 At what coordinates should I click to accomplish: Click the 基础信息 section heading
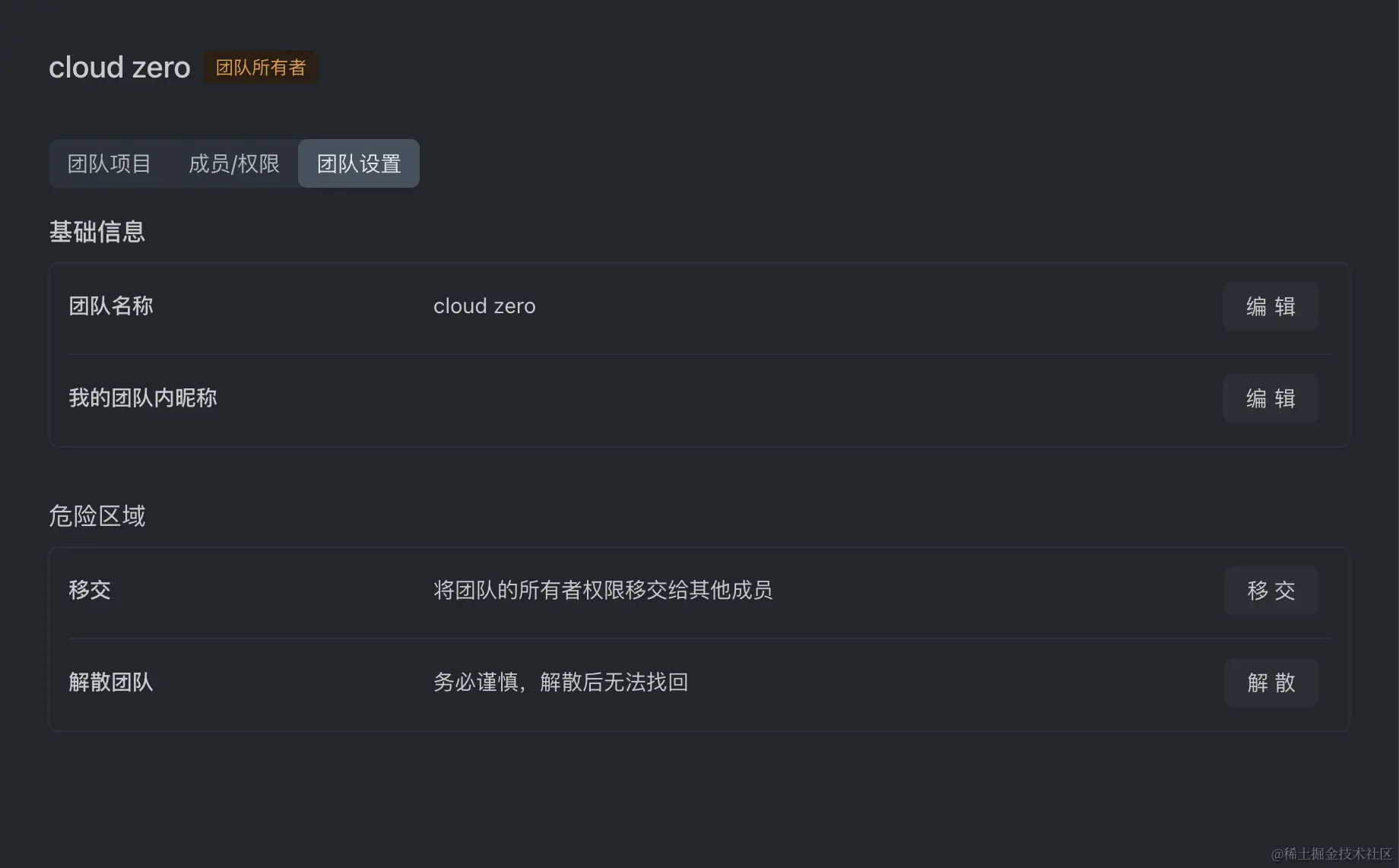97,232
